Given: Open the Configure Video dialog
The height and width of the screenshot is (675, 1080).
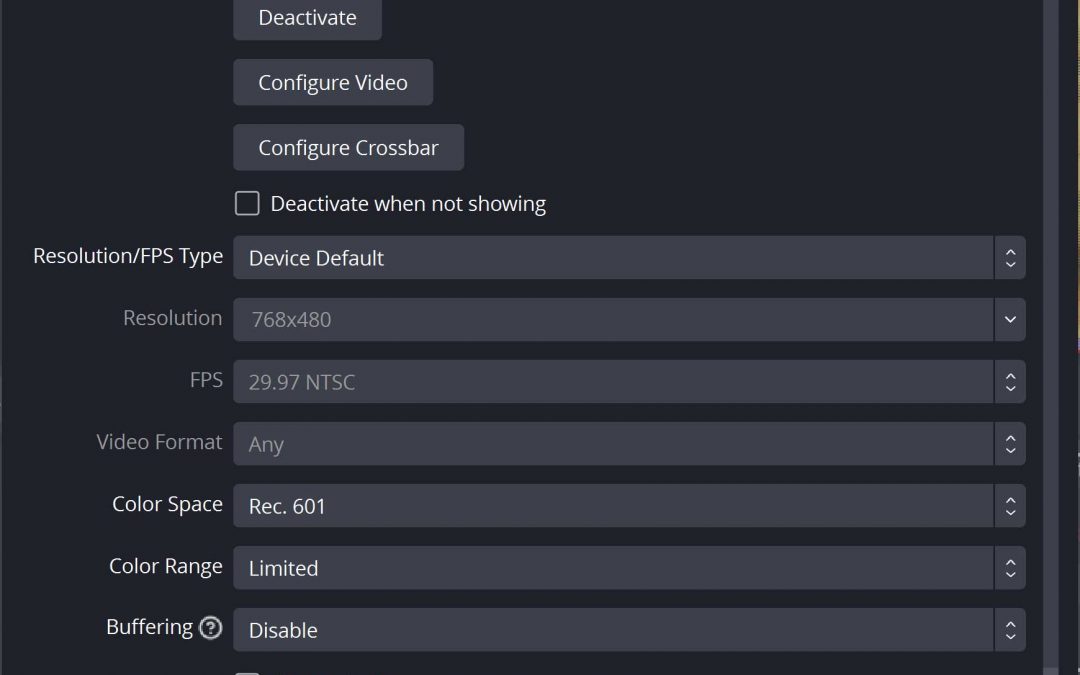Looking at the screenshot, I should pyautogui.click(x=333, y=82).
